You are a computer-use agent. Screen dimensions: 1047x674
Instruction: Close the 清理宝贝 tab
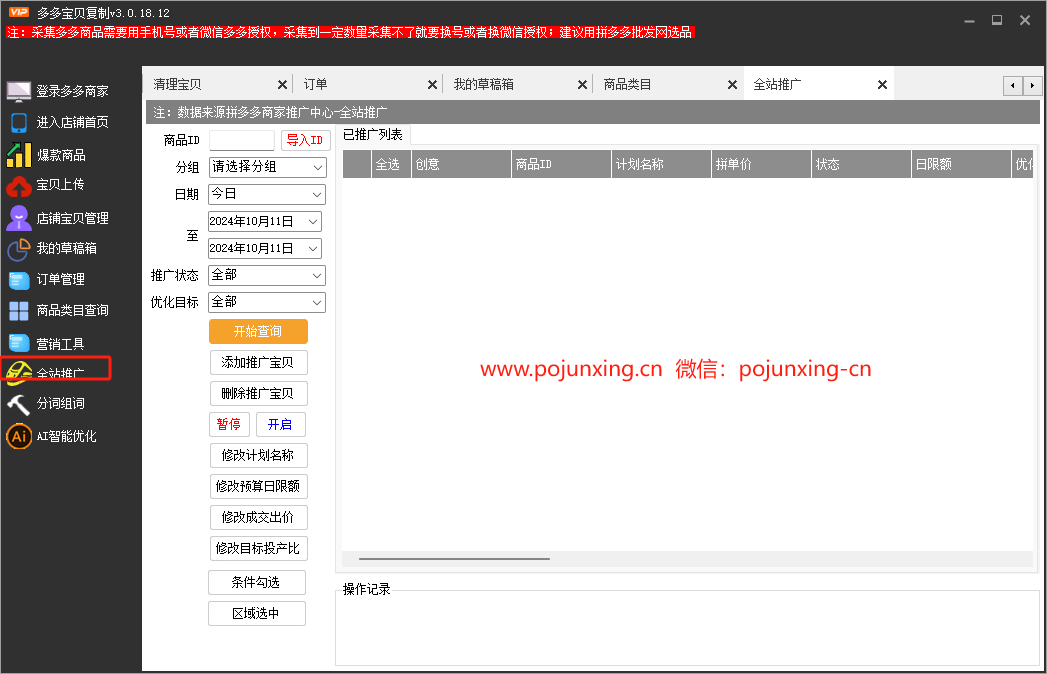click(x=282, y=85)
